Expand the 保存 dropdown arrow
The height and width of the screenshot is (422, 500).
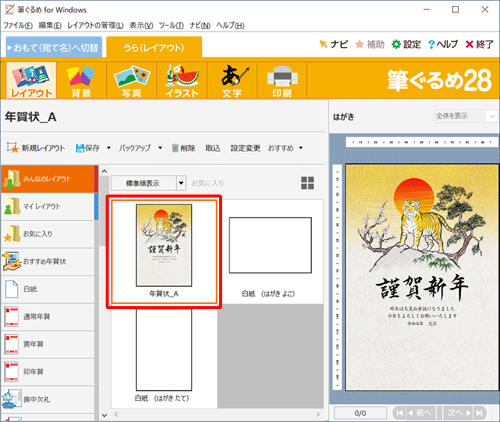point(109,148)
